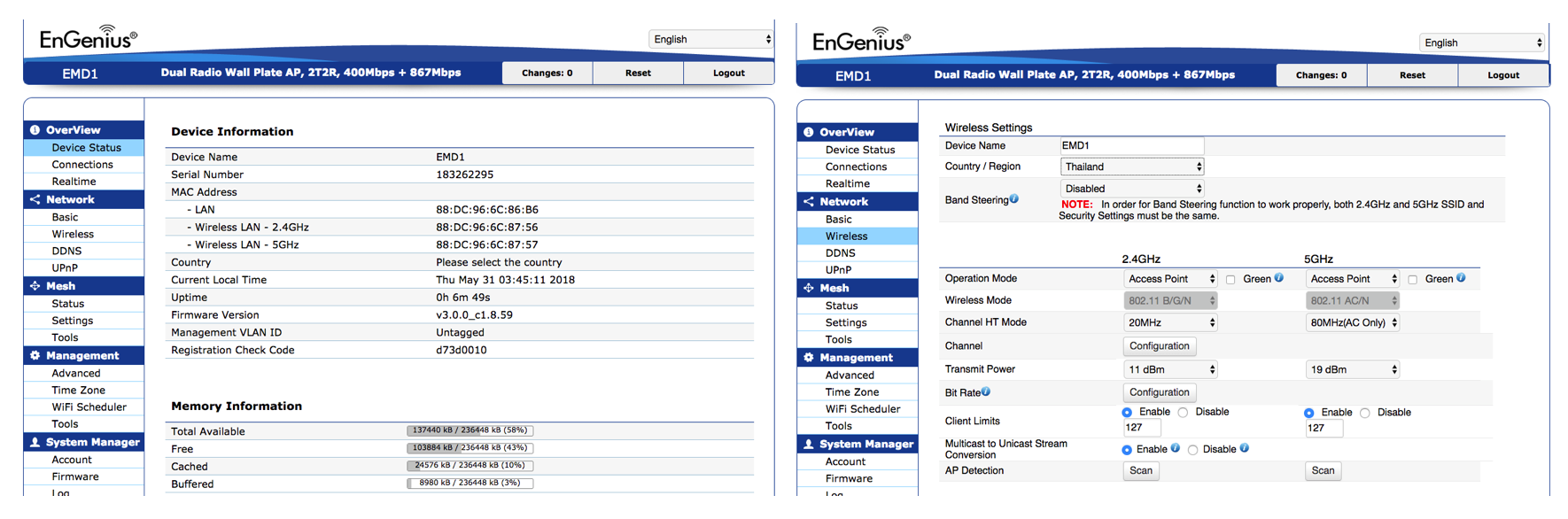Click the Network share icon in the Device Information window

[x=35, y=200]
